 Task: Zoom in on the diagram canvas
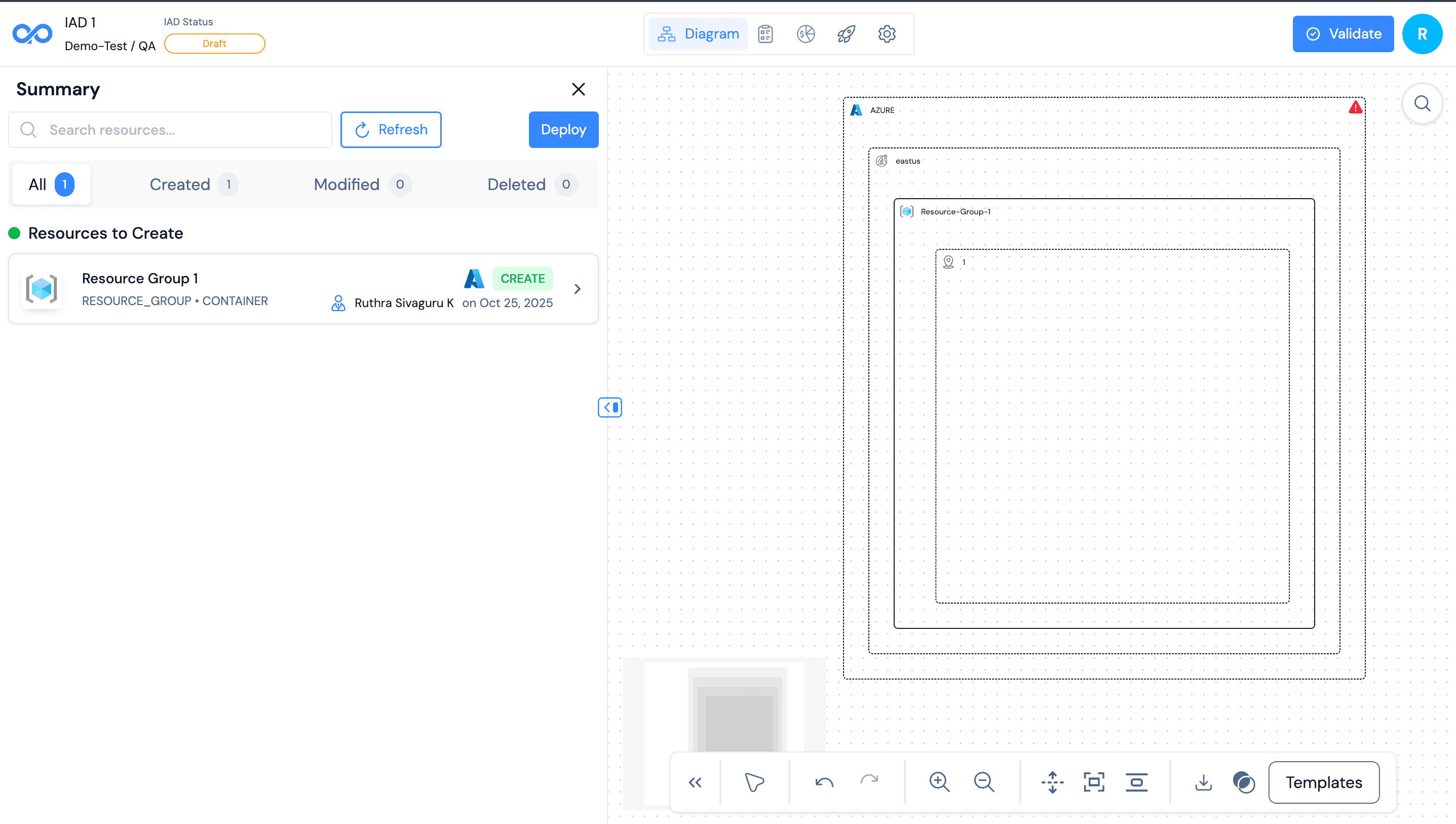point(939,782)
